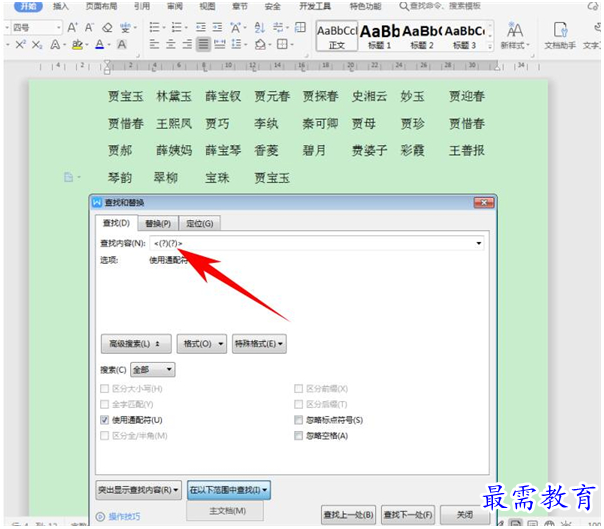Click the bulleted list icon
This screenshot has height=529, width=604.
click(154, 27)
